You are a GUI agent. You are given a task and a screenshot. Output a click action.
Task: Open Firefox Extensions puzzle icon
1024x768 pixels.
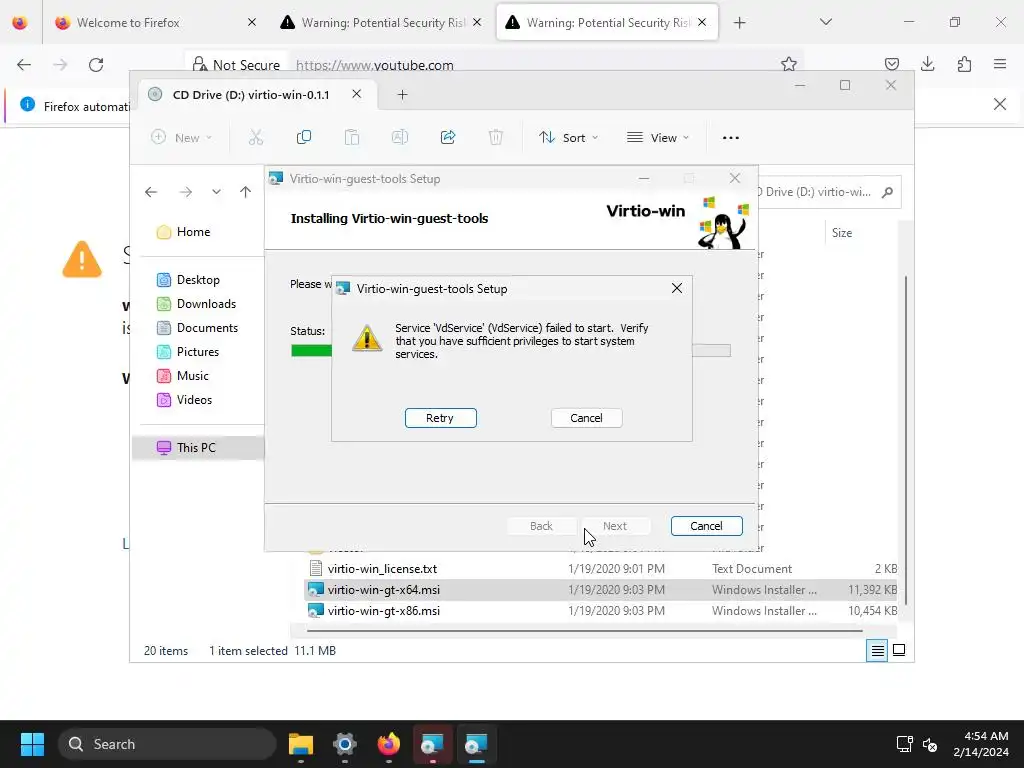pos(964,64)
